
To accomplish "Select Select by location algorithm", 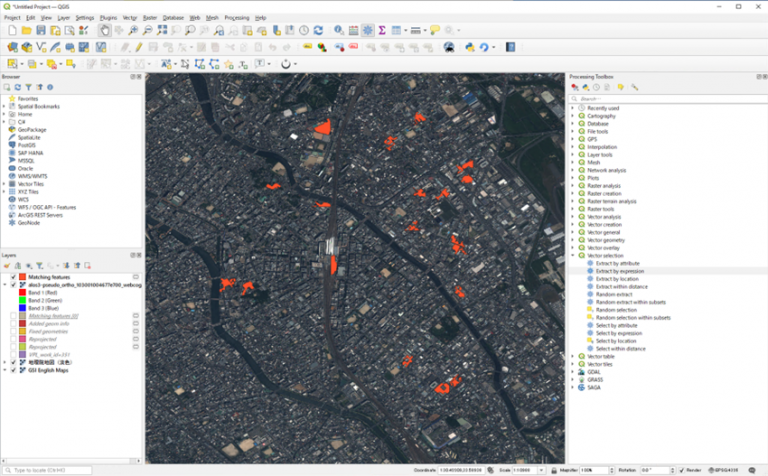I will (616, 341).
